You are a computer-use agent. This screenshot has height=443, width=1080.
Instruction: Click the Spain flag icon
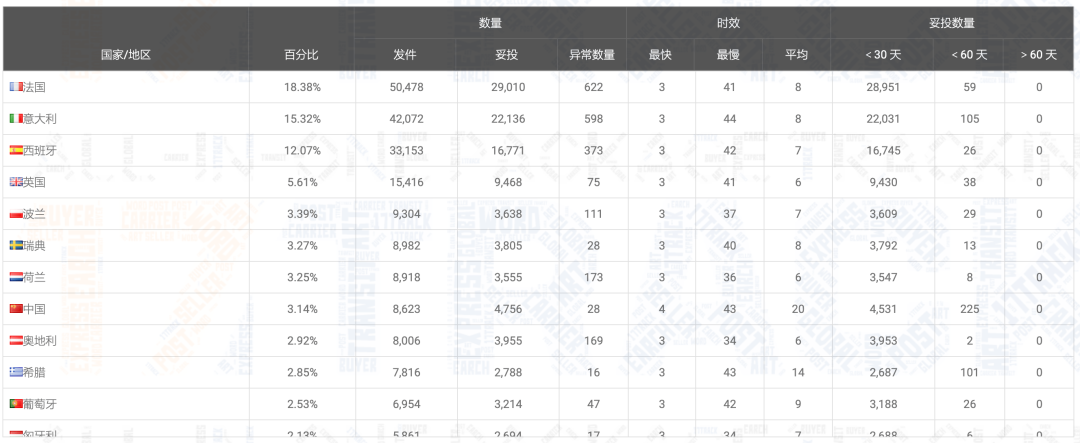pos(16,151)
